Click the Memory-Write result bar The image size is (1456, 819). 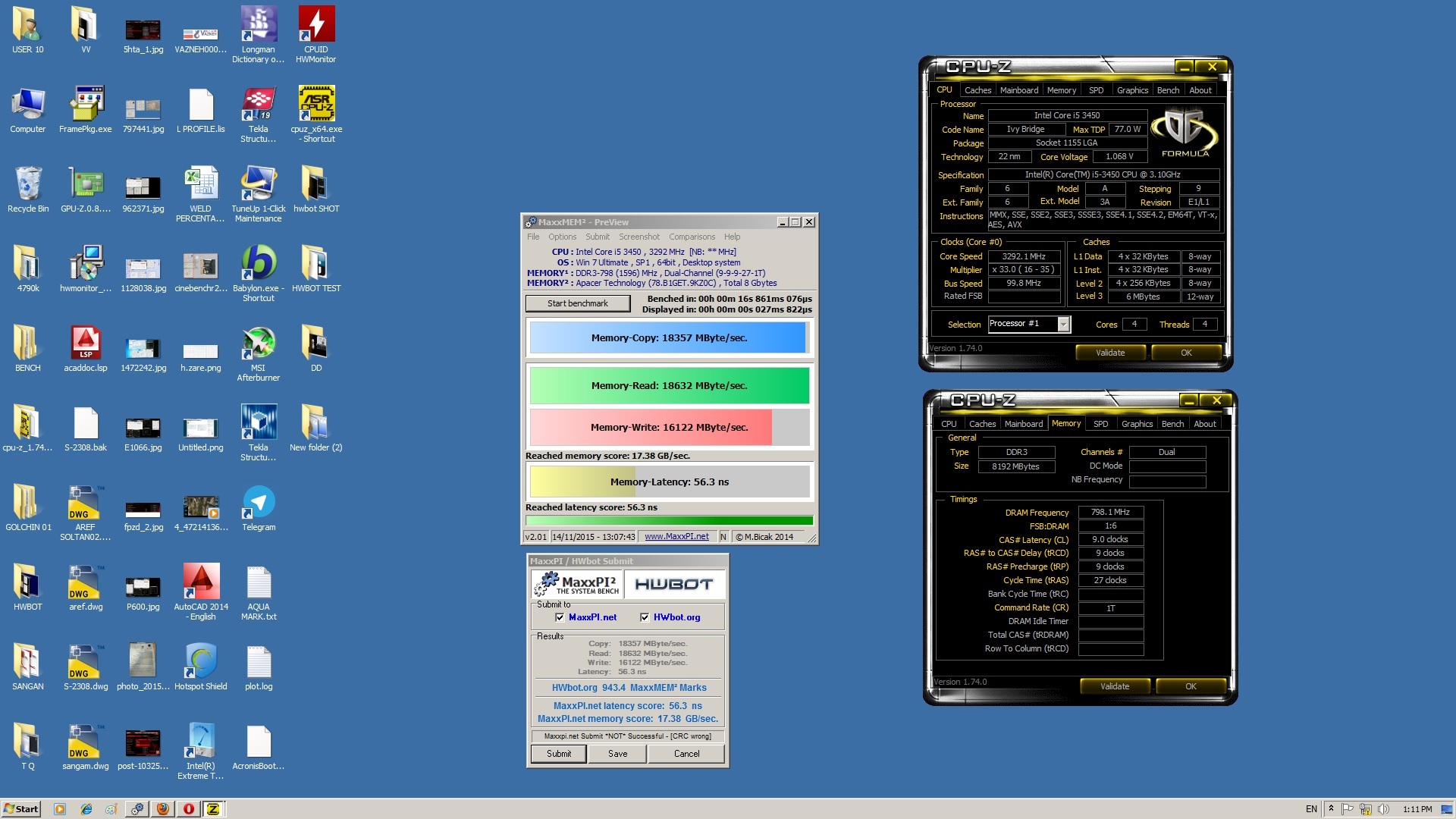point(670,428)
